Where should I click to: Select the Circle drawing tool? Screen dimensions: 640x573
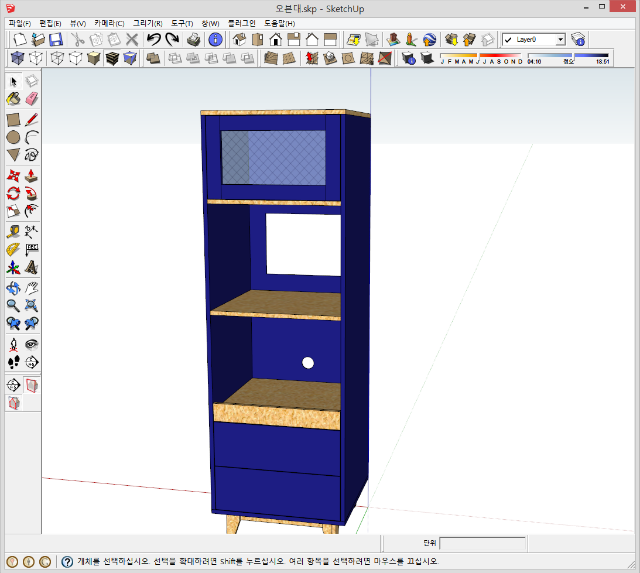tap(13, 138)
